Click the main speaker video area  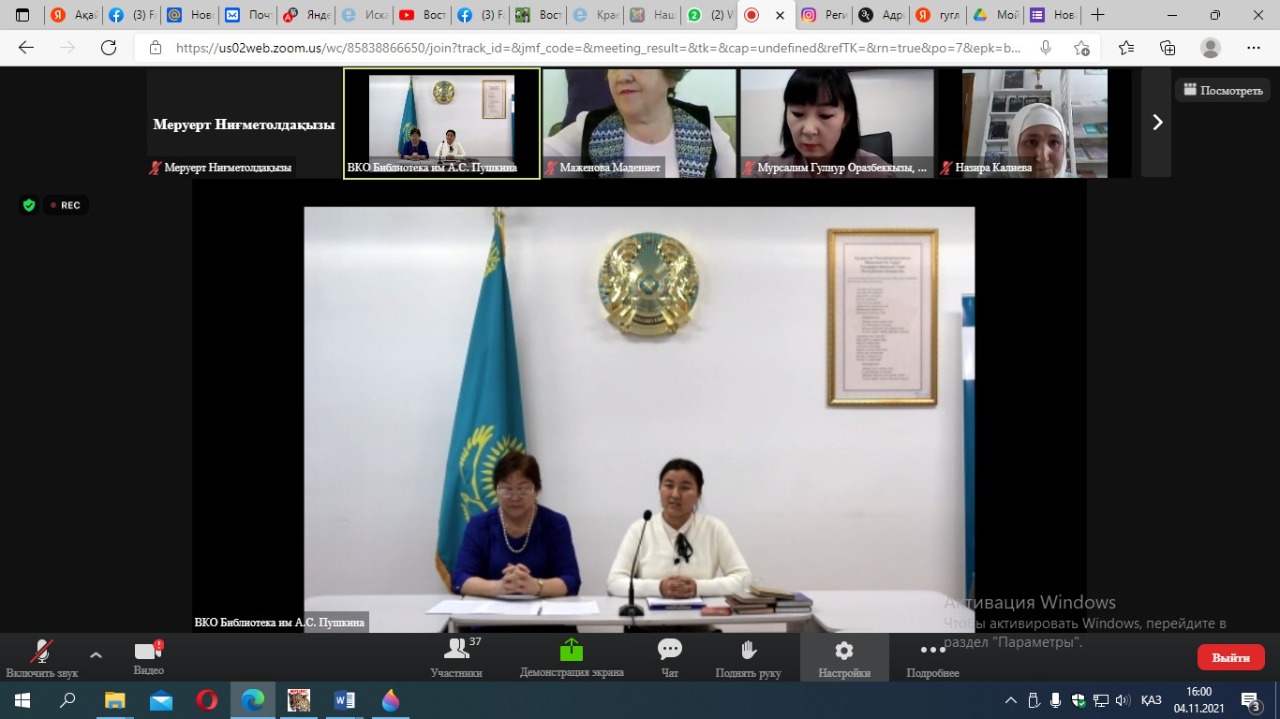click(x=639, y=419)
